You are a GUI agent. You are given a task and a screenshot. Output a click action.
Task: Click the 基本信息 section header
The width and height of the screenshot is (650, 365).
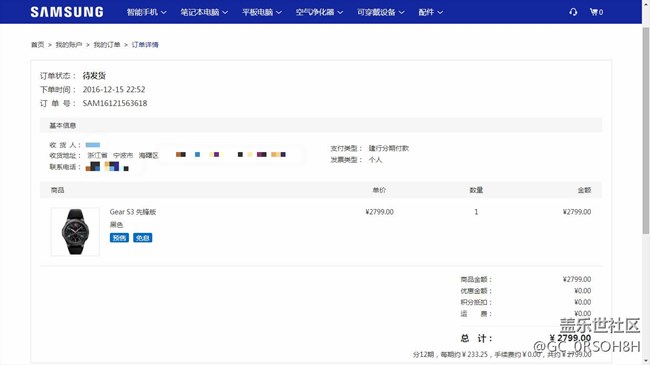321,125
